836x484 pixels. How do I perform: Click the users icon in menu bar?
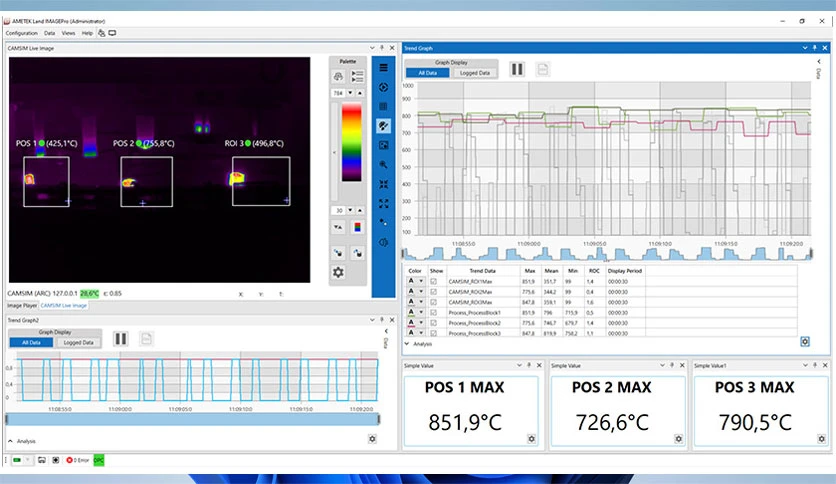[101, 33]
